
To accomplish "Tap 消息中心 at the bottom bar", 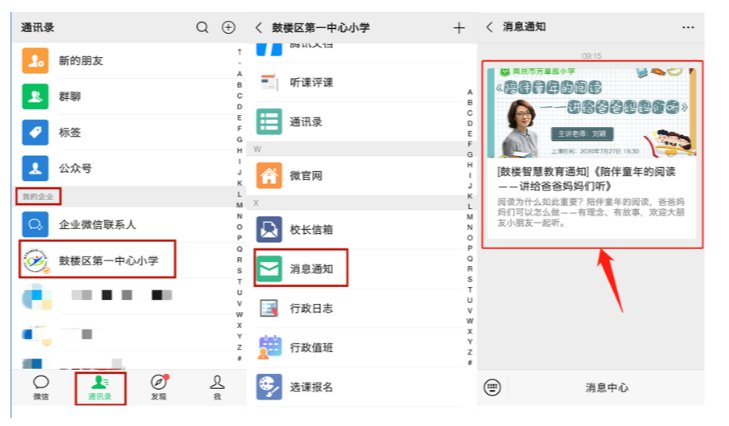I will click(606, 387).
